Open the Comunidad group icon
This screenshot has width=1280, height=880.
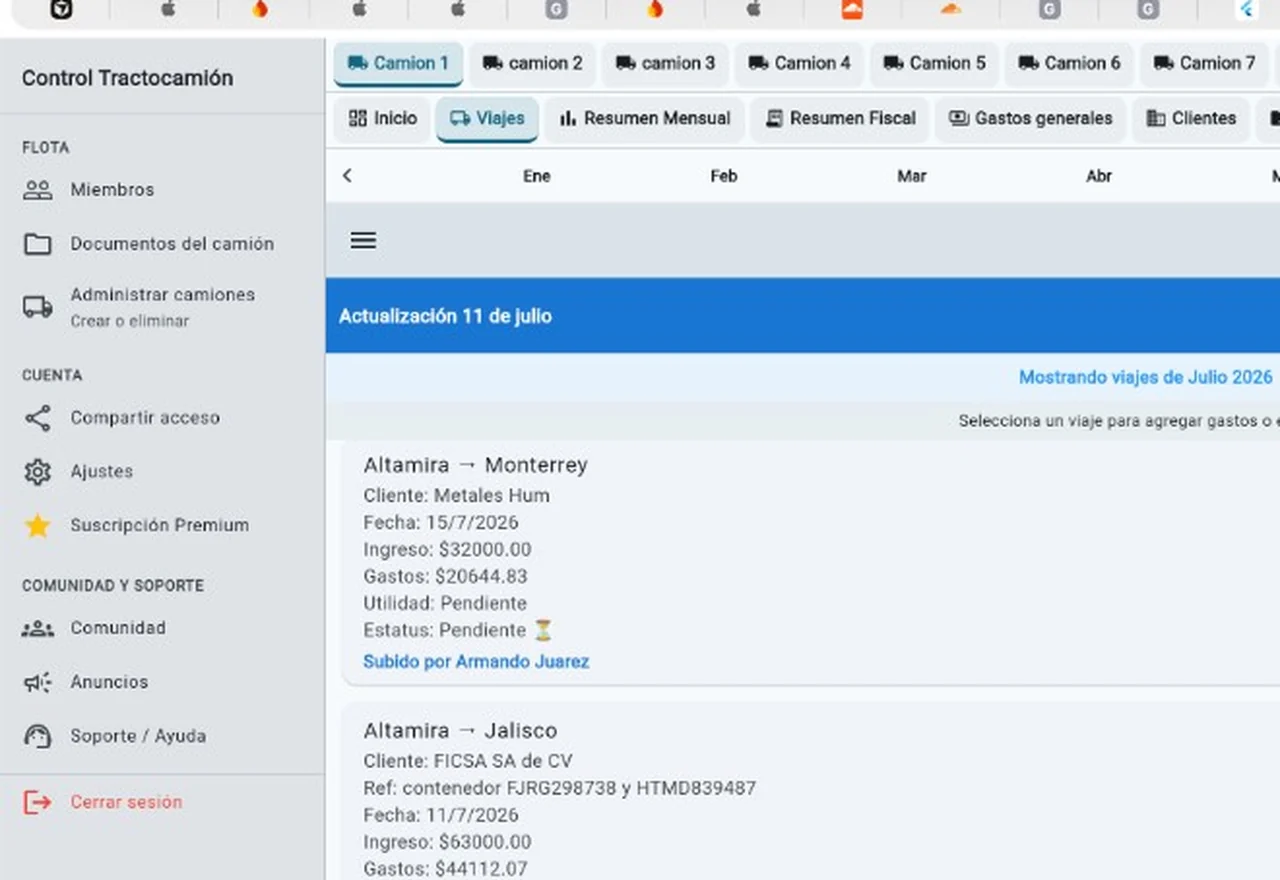coord(37,629)
